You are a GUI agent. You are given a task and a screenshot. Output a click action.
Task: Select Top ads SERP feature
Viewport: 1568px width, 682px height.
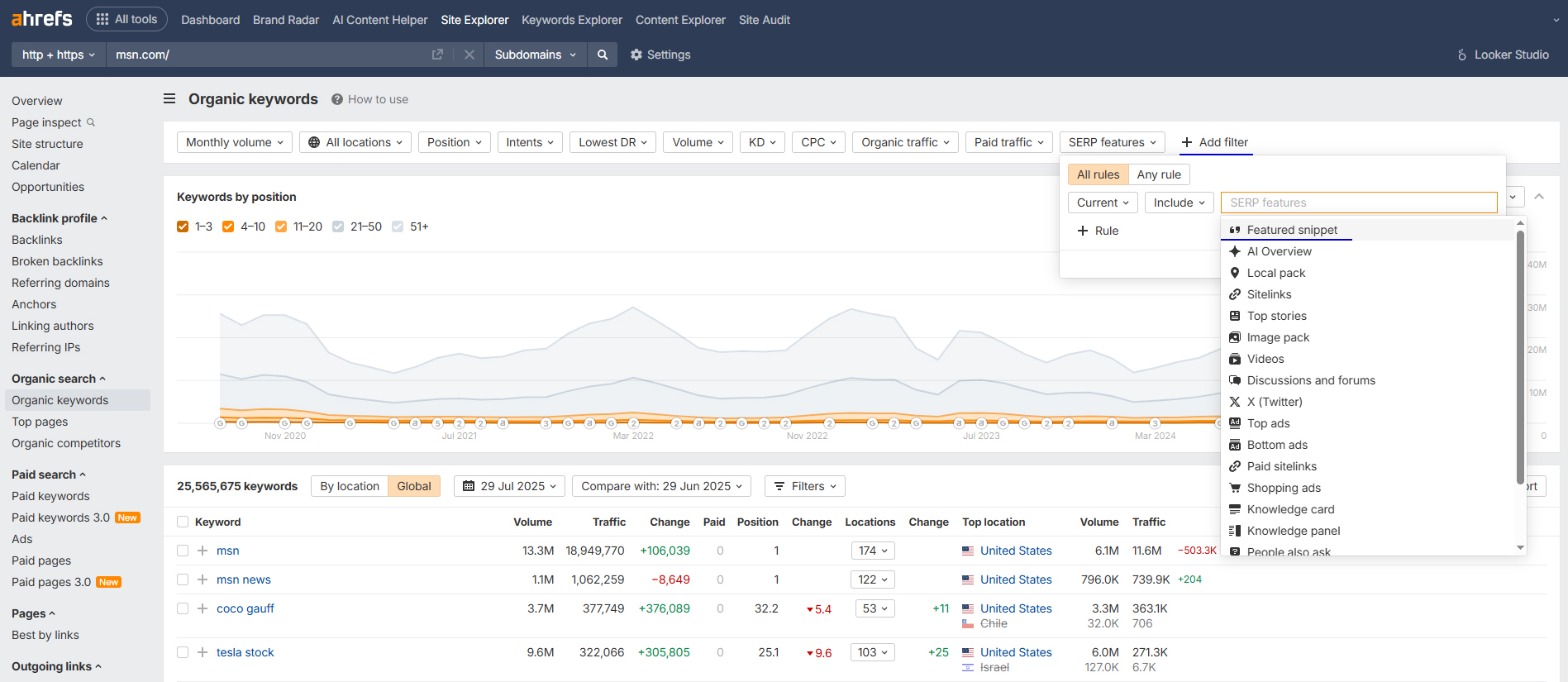1369,423
